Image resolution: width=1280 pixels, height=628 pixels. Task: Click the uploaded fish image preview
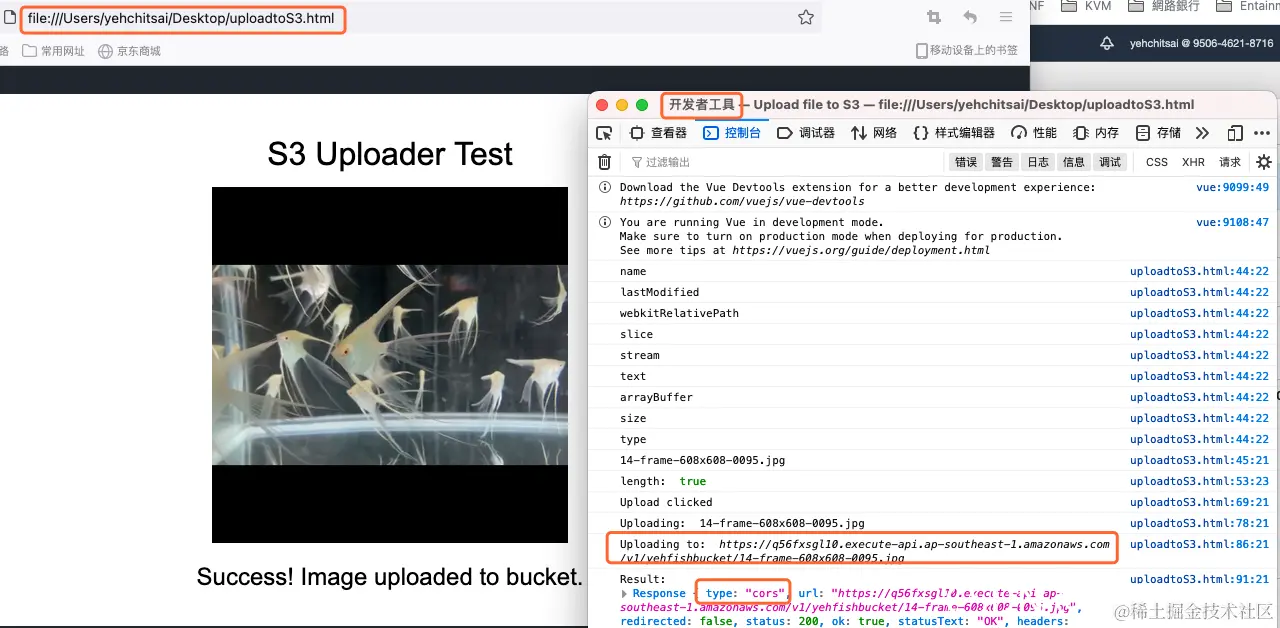(390, 365)
